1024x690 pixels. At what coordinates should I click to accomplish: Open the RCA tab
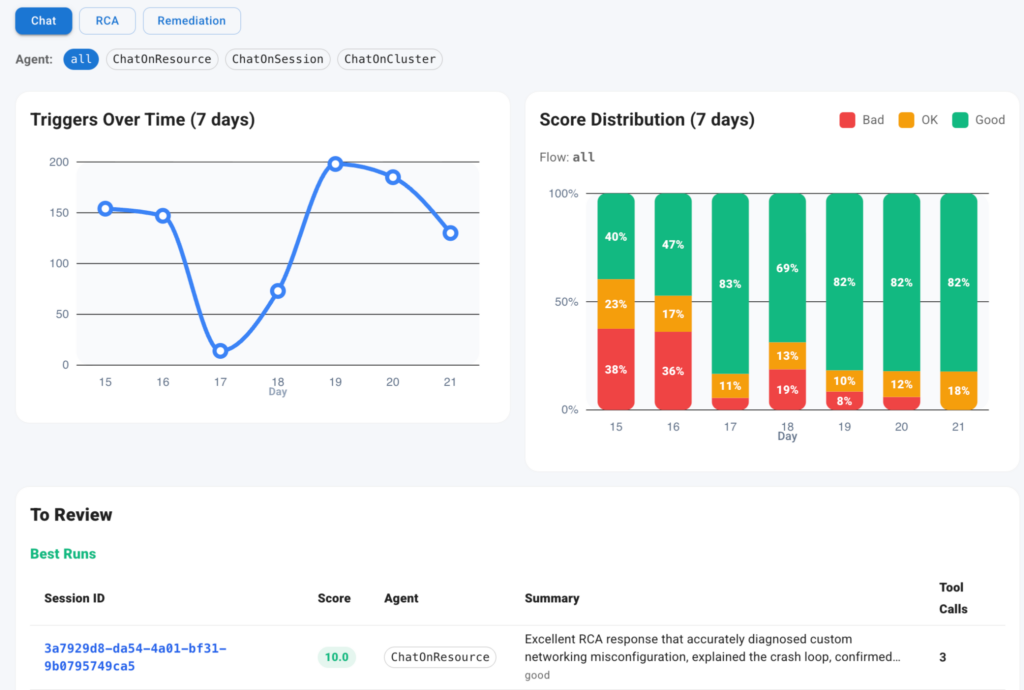point(107,21)
